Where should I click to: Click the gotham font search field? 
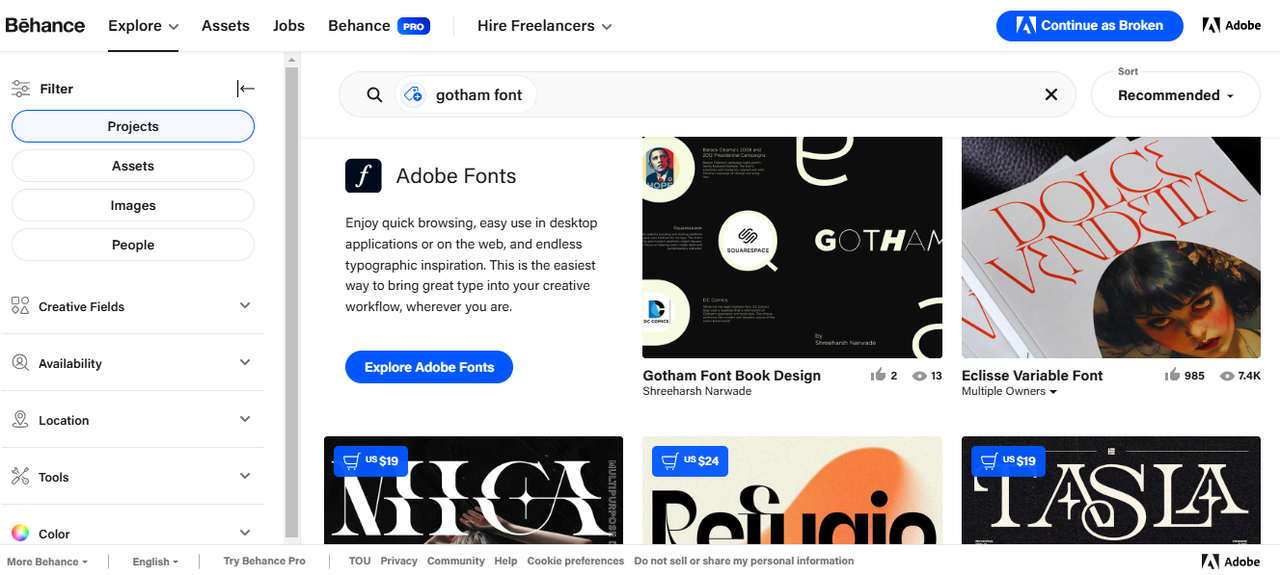(707, 95)
